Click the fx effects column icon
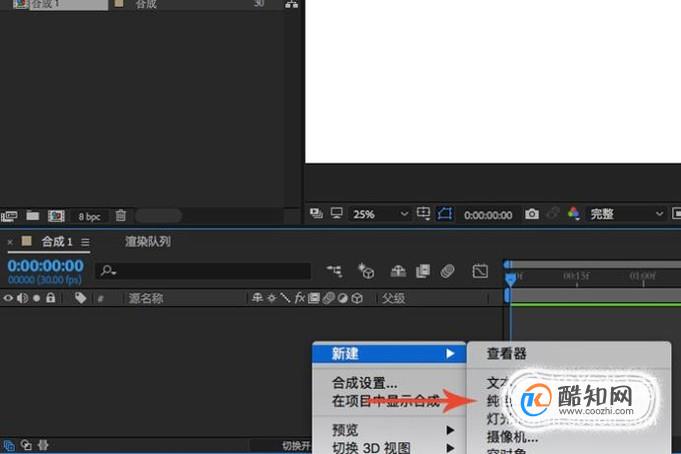Screen dimensions: 681x454 [299, 298]
